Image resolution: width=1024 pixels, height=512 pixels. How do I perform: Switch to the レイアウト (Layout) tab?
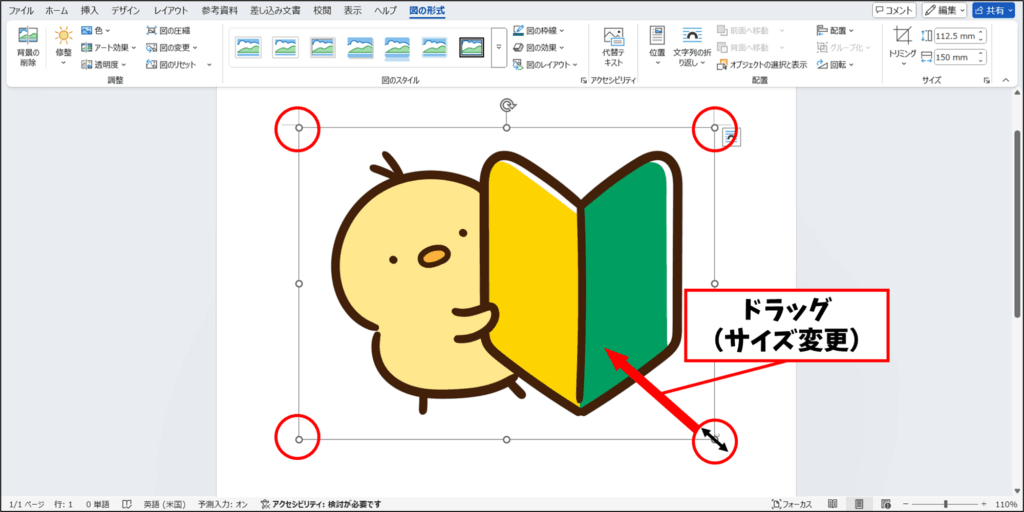point(170,10)
